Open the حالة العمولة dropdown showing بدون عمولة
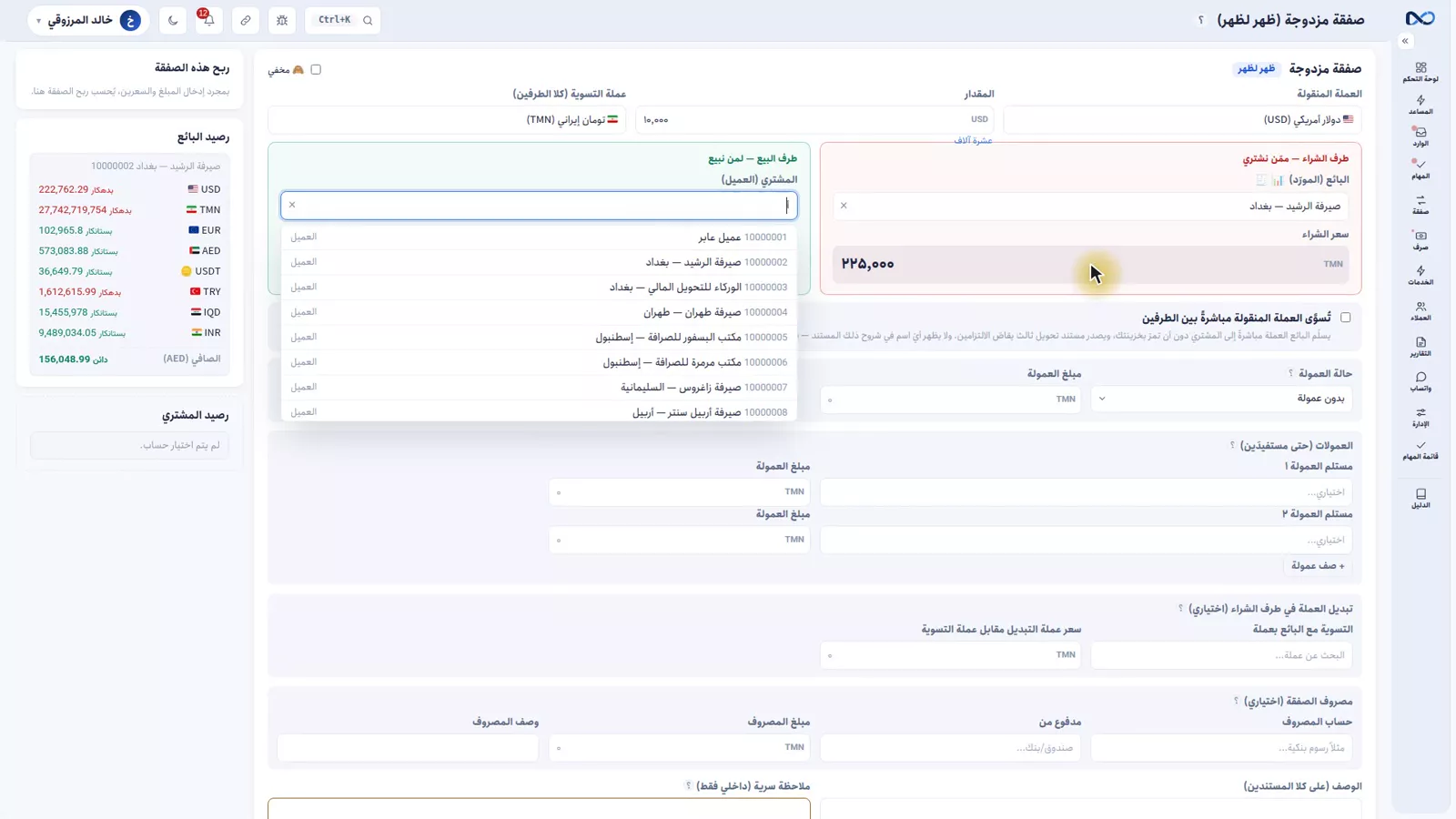This screenshot has height=819, width=1456. (1221, 399)
